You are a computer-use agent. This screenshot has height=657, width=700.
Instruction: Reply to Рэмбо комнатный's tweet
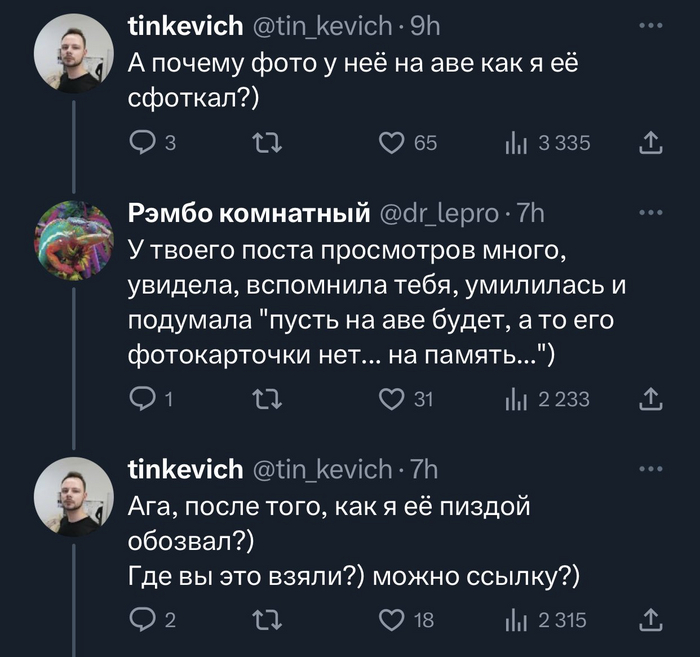click(x=143, y=399)
